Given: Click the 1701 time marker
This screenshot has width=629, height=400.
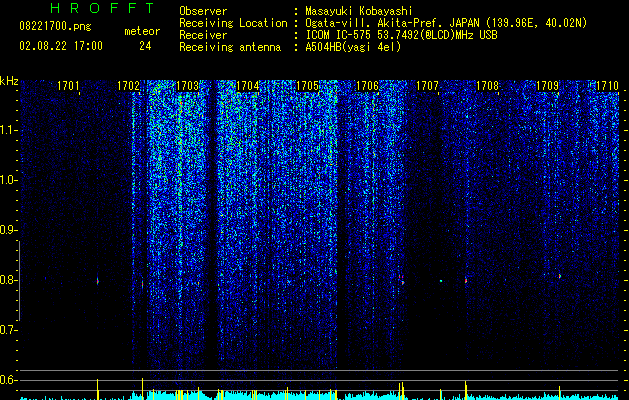Looking at the screenshot, I should coord(68,86).
